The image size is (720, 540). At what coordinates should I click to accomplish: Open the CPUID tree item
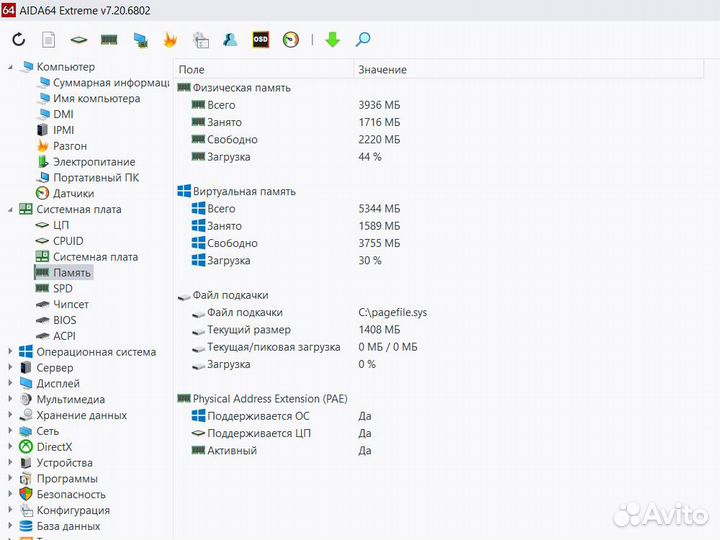tap(60, 241)
